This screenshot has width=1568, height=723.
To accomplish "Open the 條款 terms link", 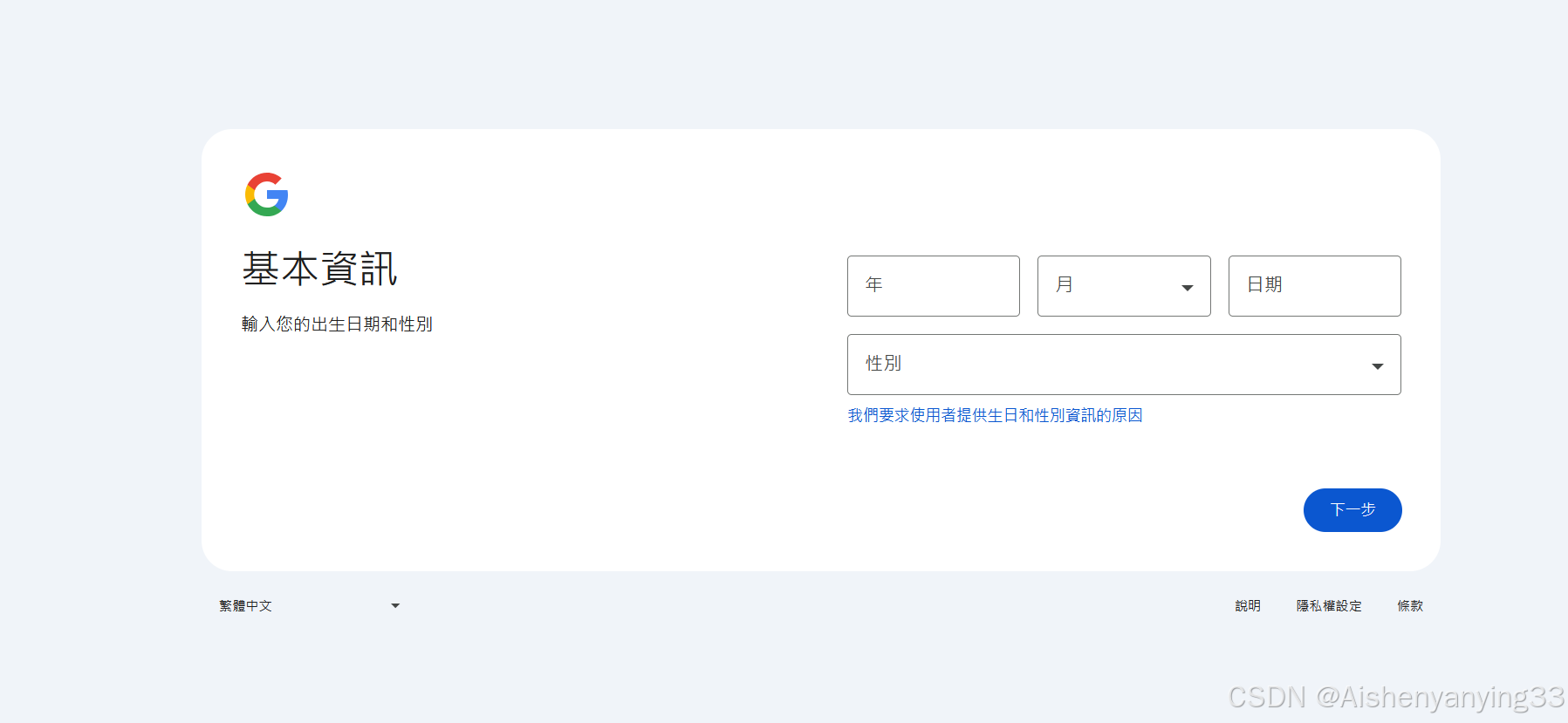I will pyautogui.click(x=1410, y=605).
